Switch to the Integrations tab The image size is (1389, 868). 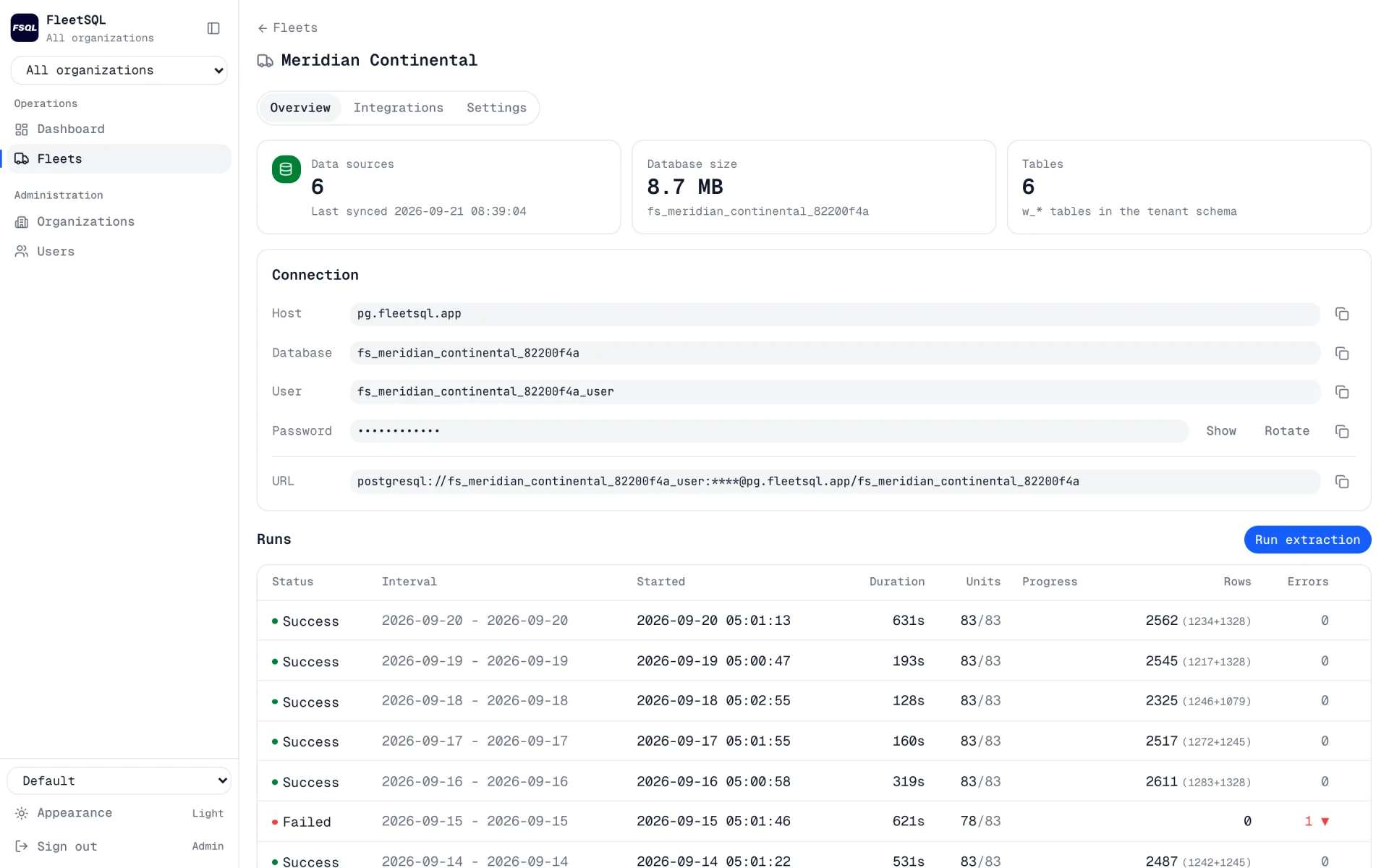tap(399, 108)
